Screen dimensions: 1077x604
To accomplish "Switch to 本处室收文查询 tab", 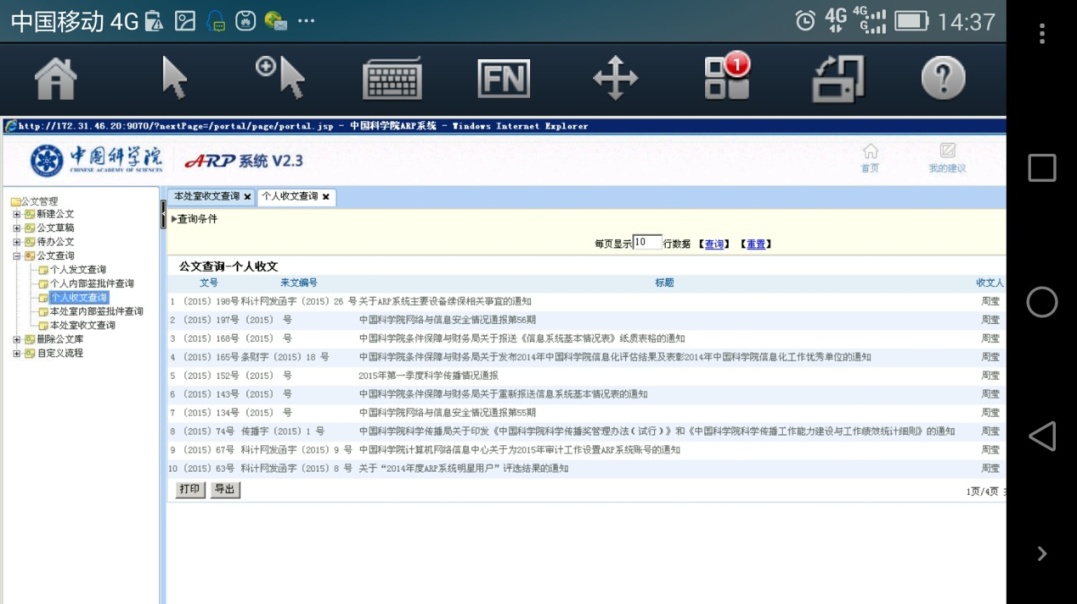I will [207, 197].
